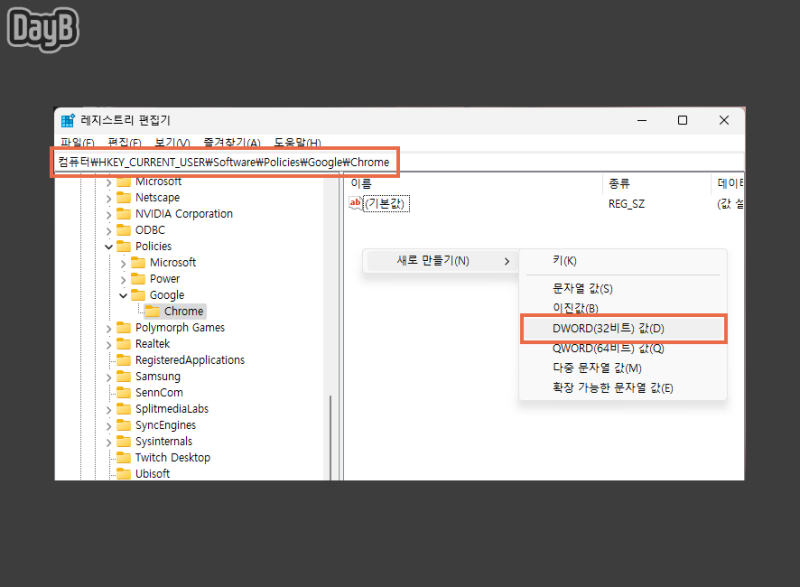Expand the Netscape tree node
The width and height of the screenshot is (800, 587).
109,198
